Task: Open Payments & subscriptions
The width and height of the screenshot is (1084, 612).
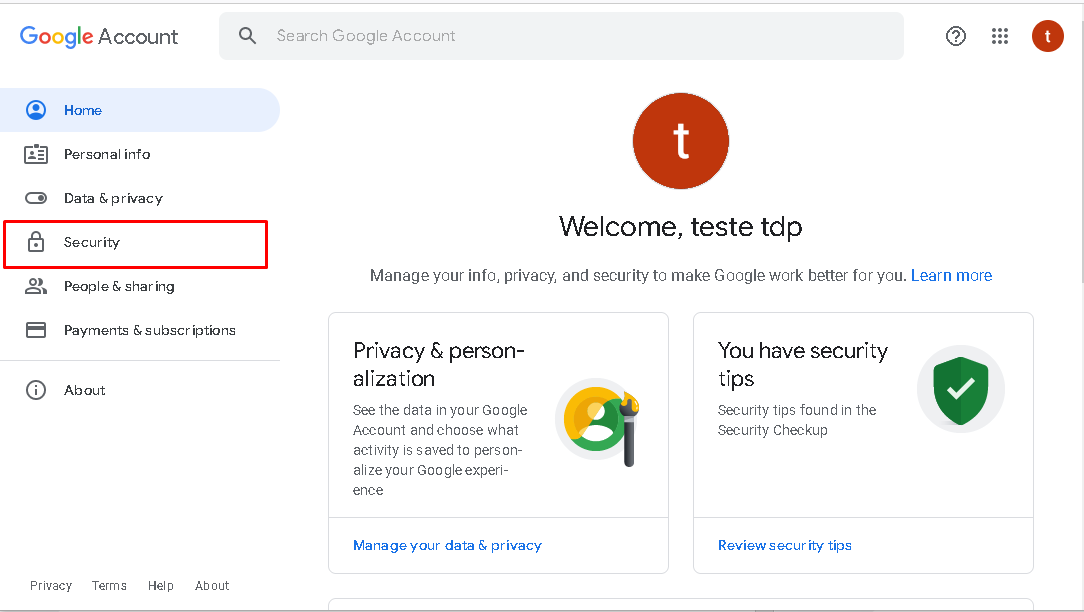Action: (140, 330)
